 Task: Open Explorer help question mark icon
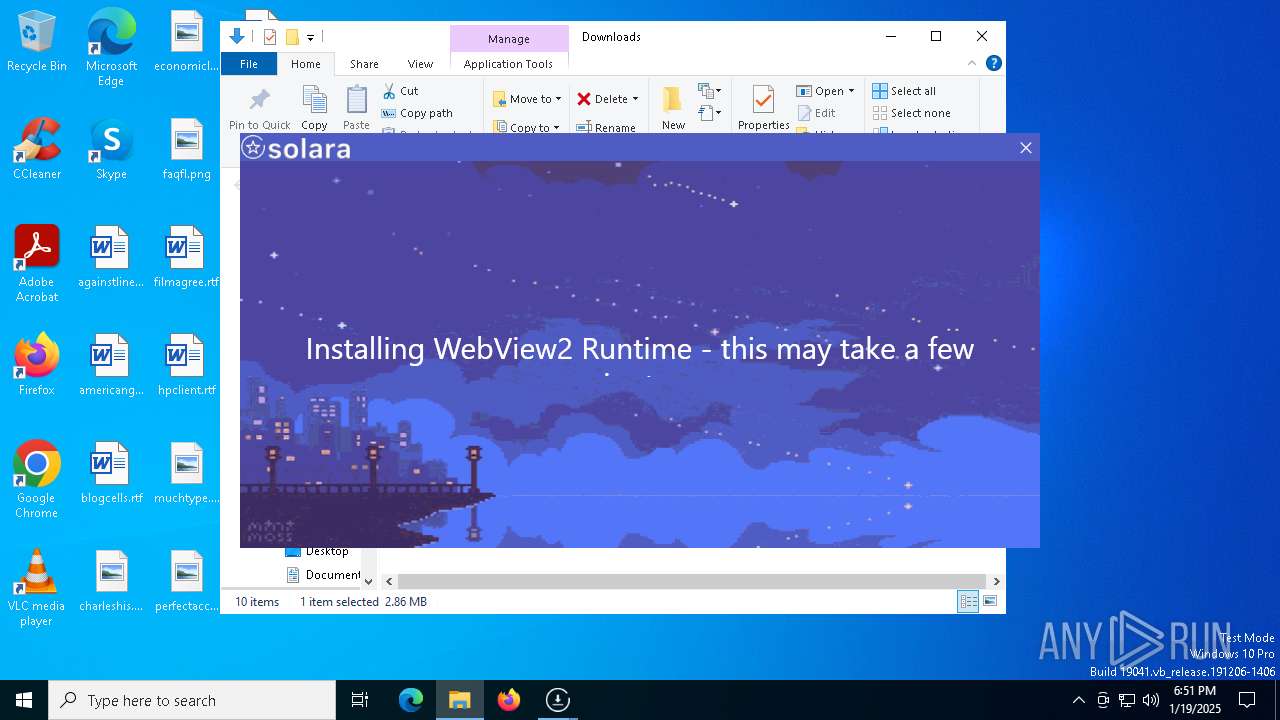993,63
